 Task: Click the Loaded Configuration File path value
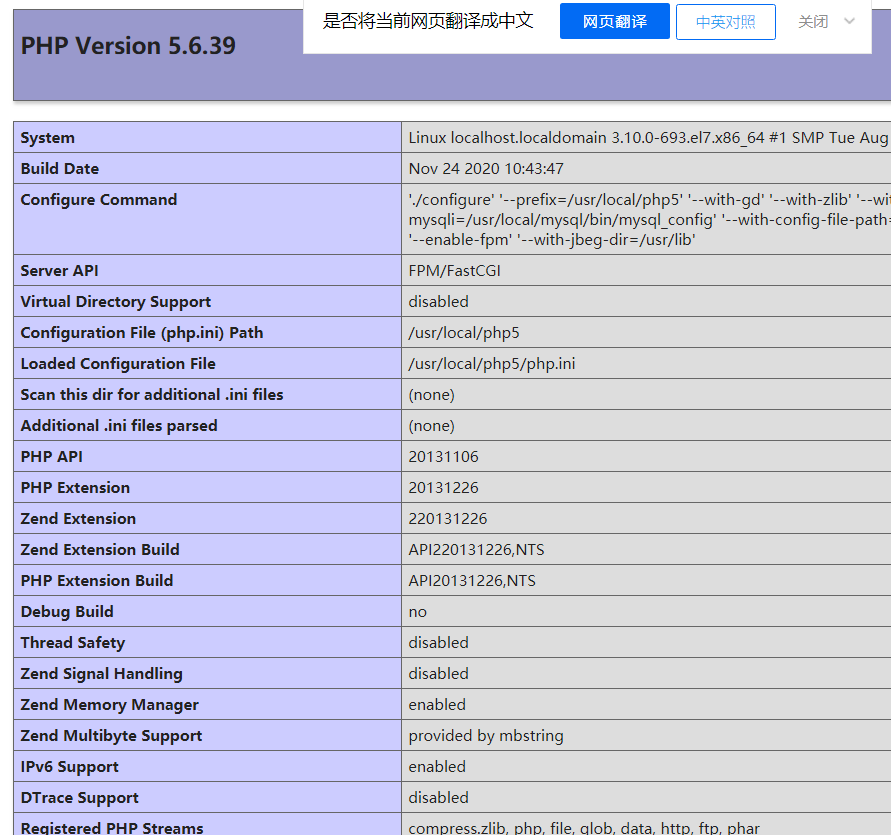pos(491,364)
